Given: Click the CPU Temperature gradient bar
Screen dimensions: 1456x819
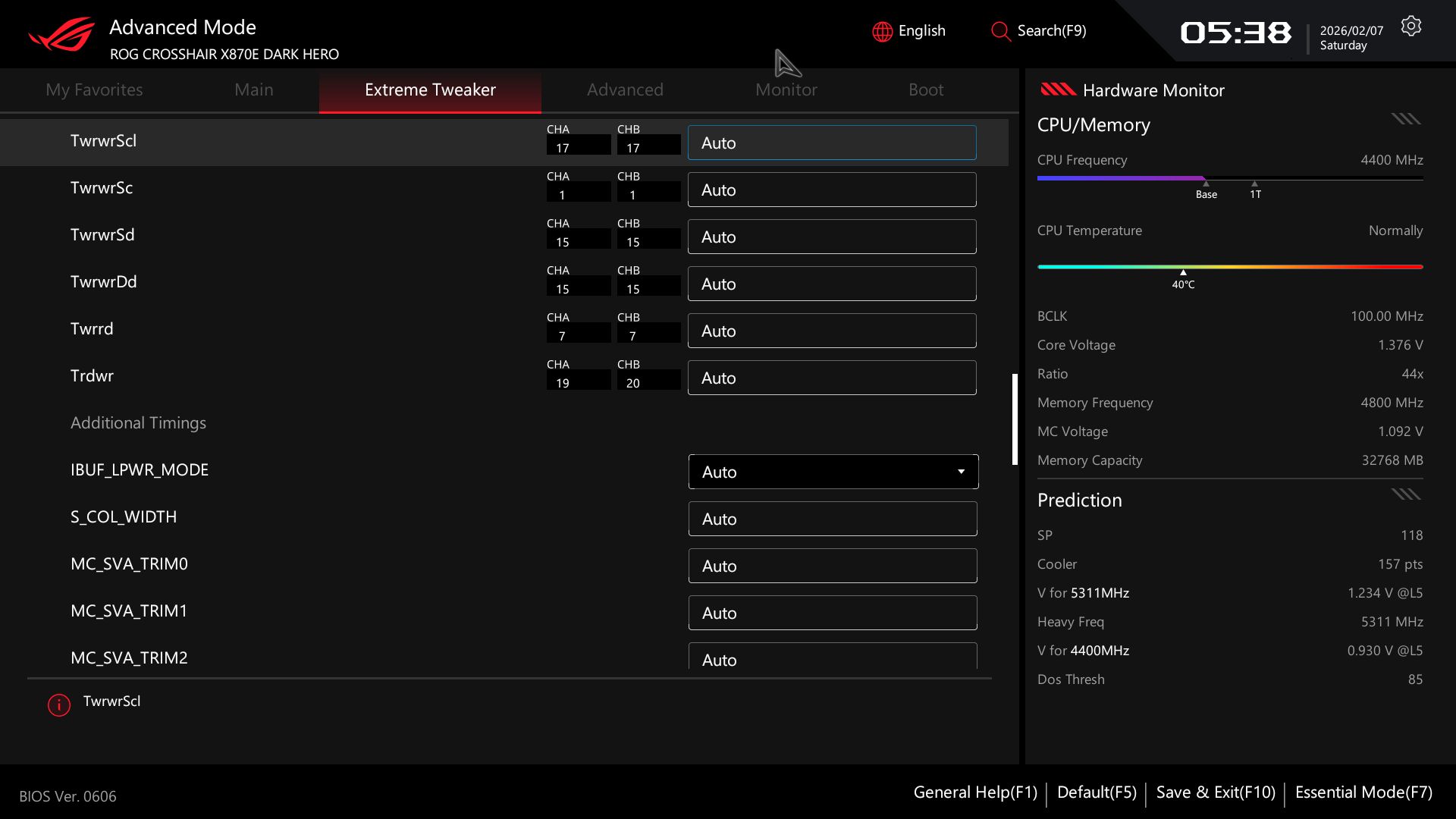Looking at the screenshot, I should pyautogui.click(x=1229, y=267).
